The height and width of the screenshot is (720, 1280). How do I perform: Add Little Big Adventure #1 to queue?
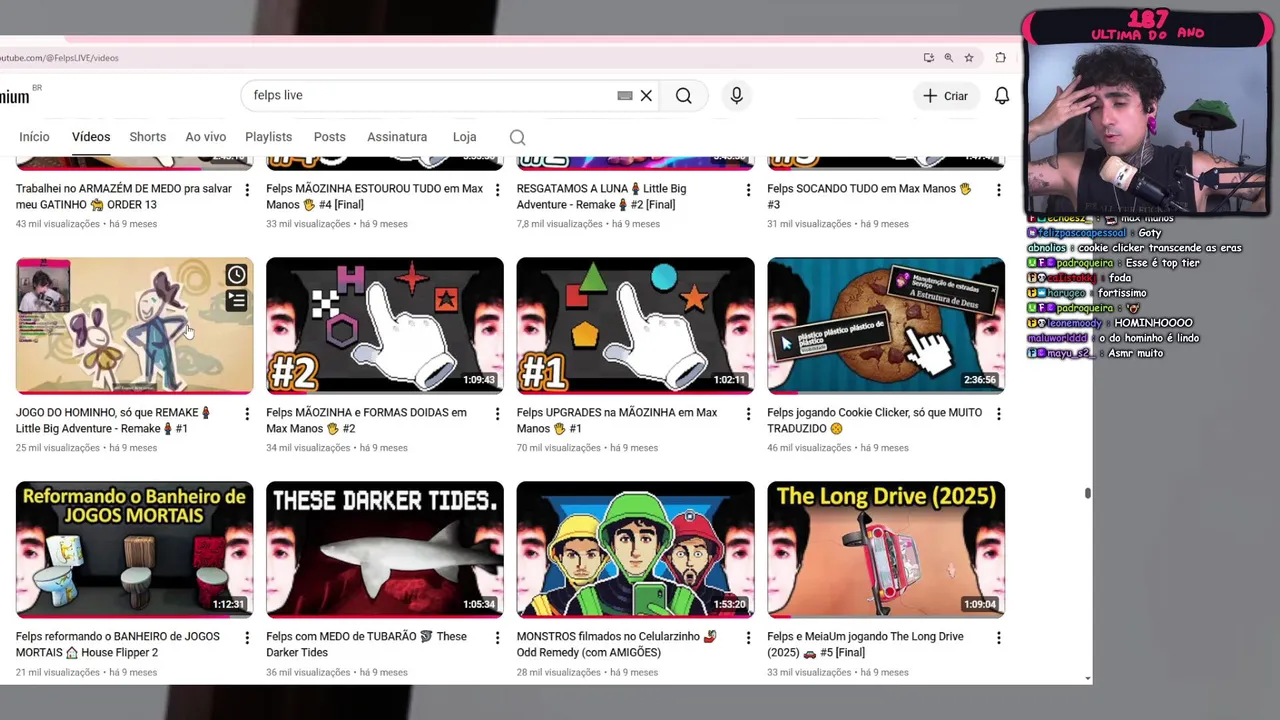click(236, 300)
